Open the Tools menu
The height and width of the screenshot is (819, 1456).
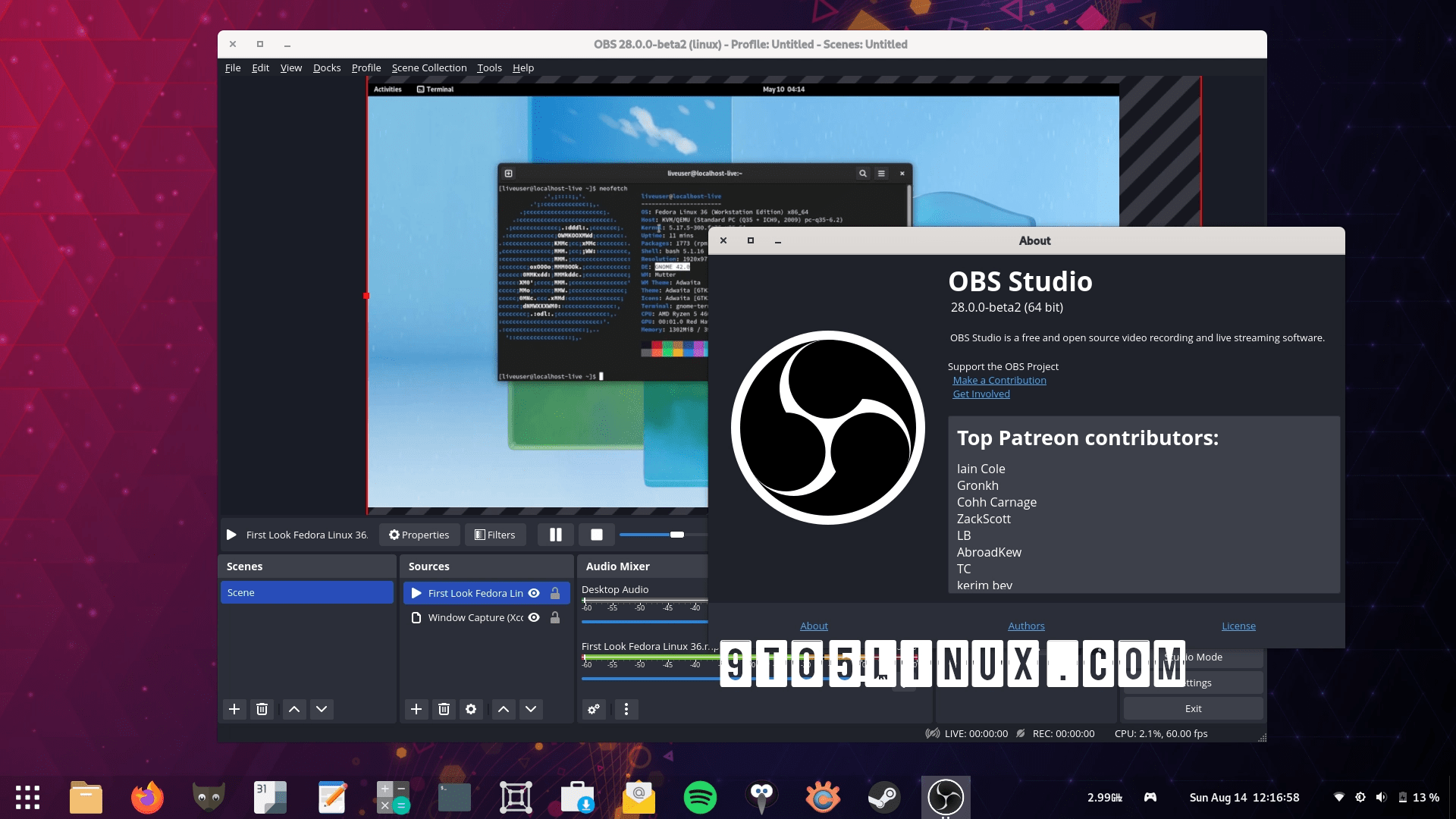coord(489,67)
